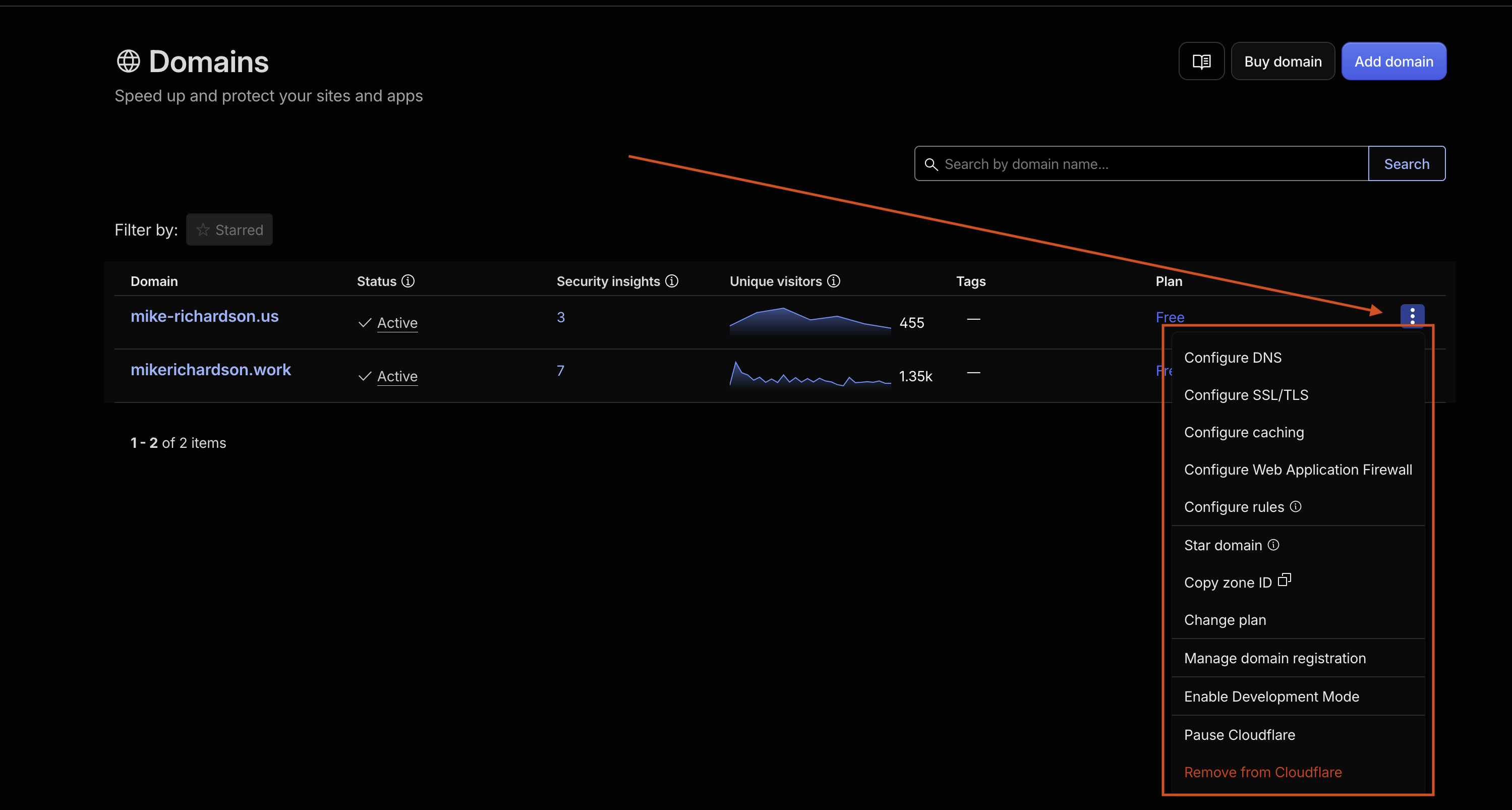Click the Domain column header

pos(154,281)
